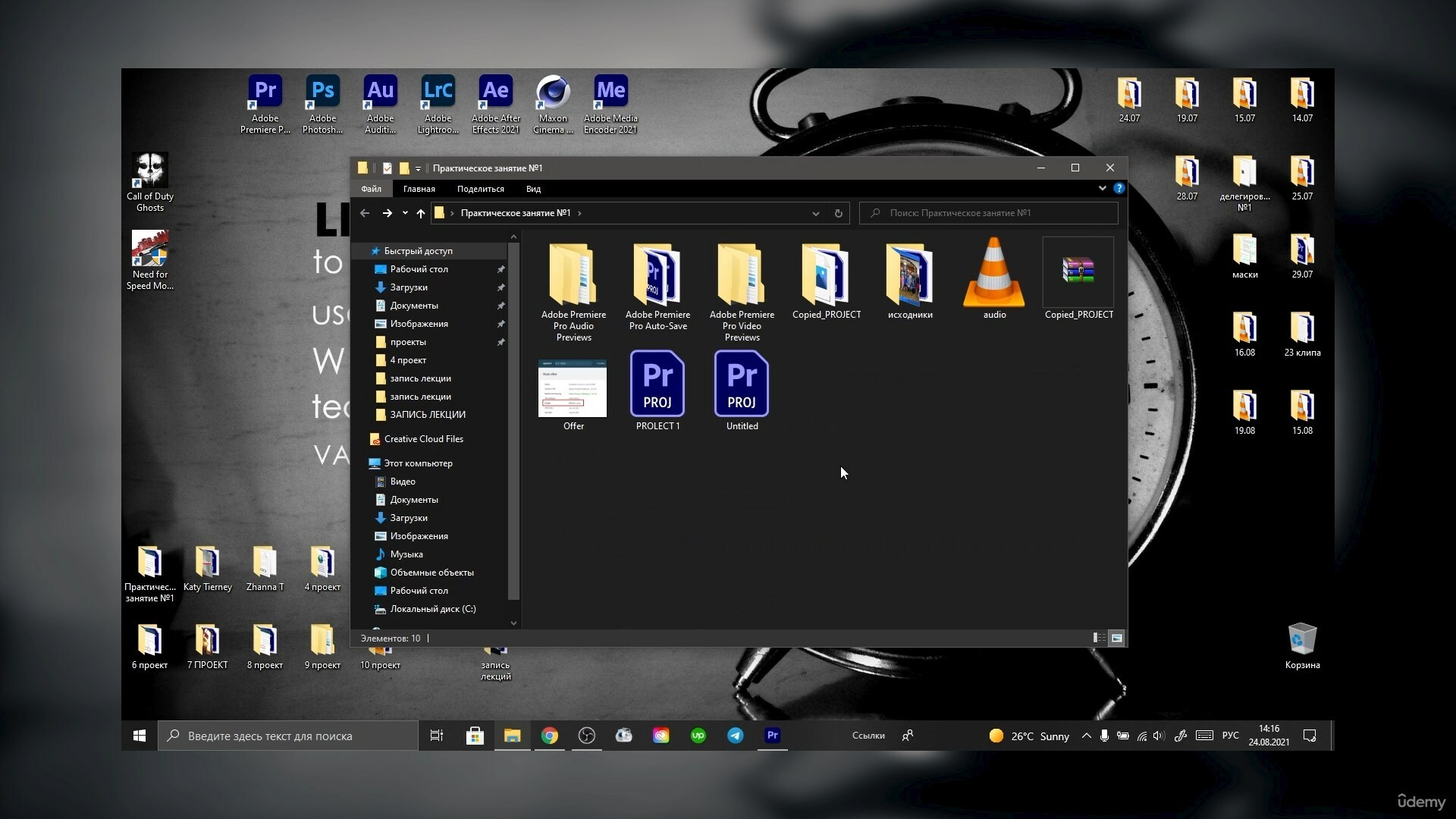Viewport: 1456px width, 819px height.
Task: Click the Explorer search field
Action: (988, 213)
